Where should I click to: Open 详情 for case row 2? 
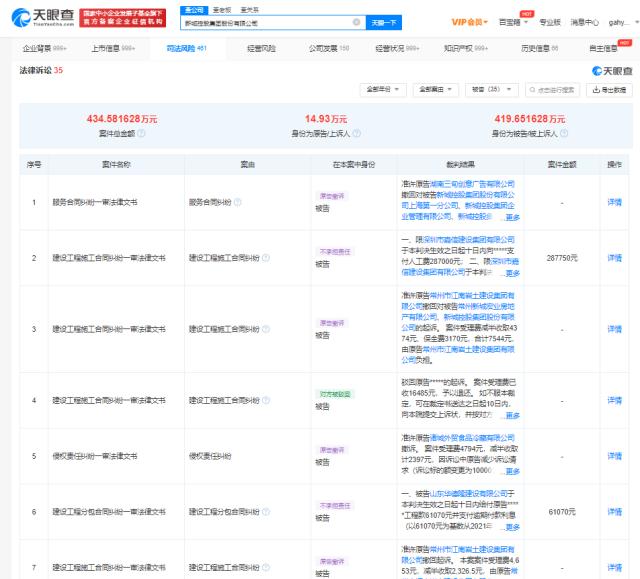tap(614, 256)
